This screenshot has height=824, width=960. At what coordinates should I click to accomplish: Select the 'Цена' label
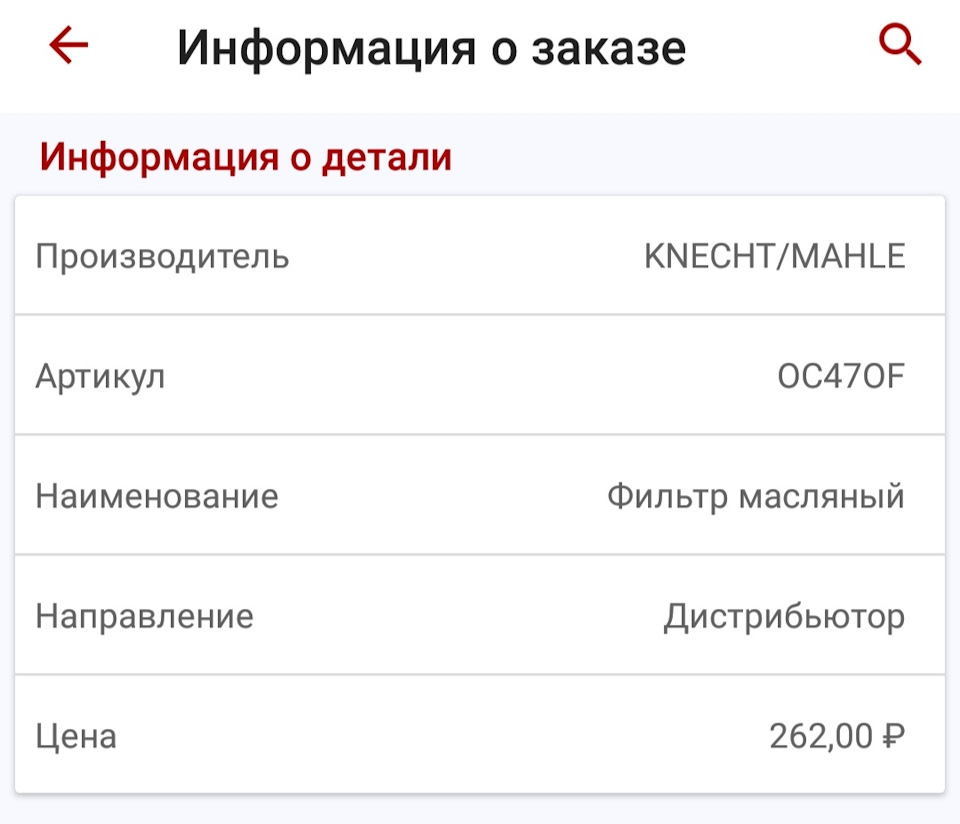click(76, 737)
